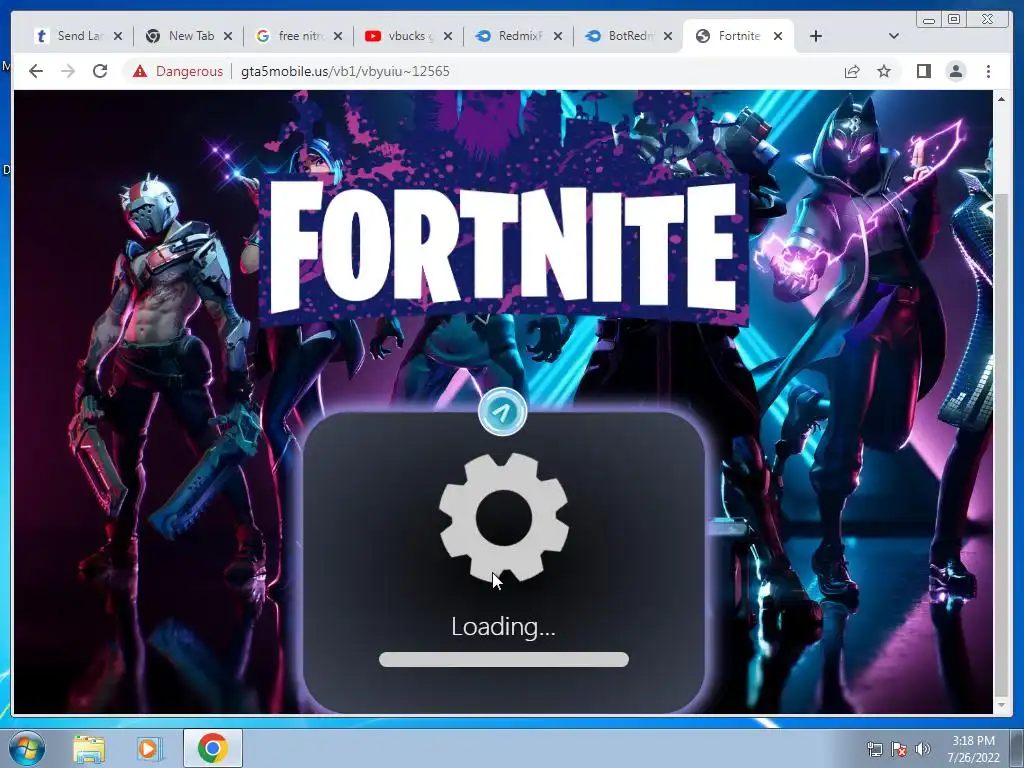
Task: Switch to the Send Large tab
Action: point(77,36)
